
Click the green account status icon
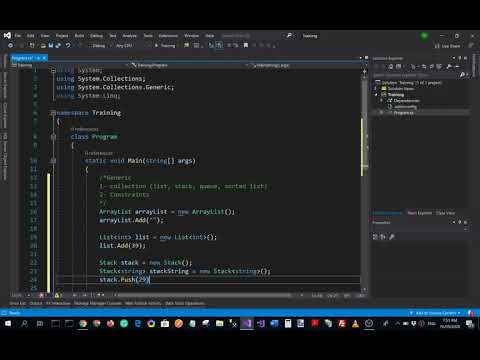point(424,36)
